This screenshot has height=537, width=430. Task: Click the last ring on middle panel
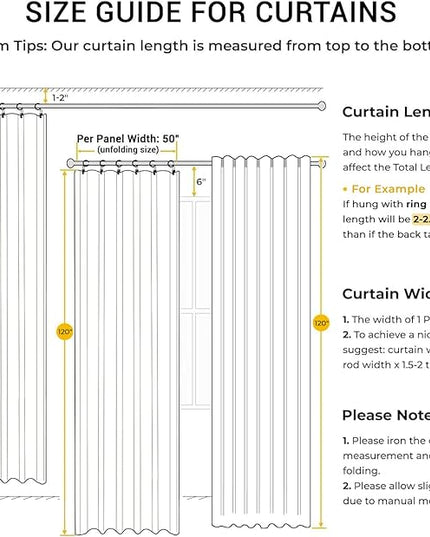[x=171, y=164]
